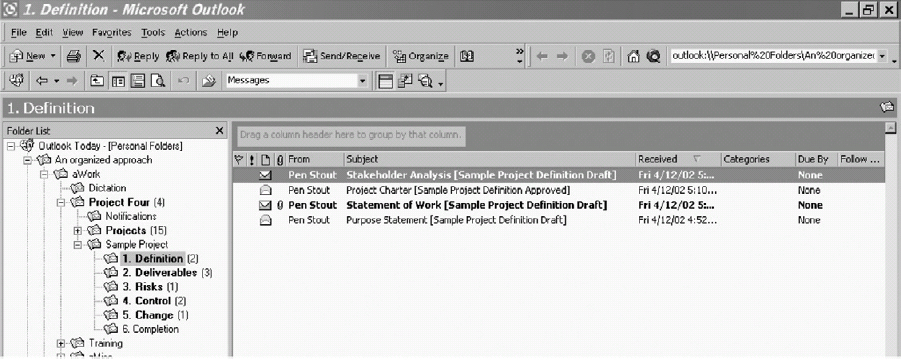The width and height of the screenshot is (901, 360).
Task: Click the folder icon right of the 1. Definition banner
Action: click(887, 107)
